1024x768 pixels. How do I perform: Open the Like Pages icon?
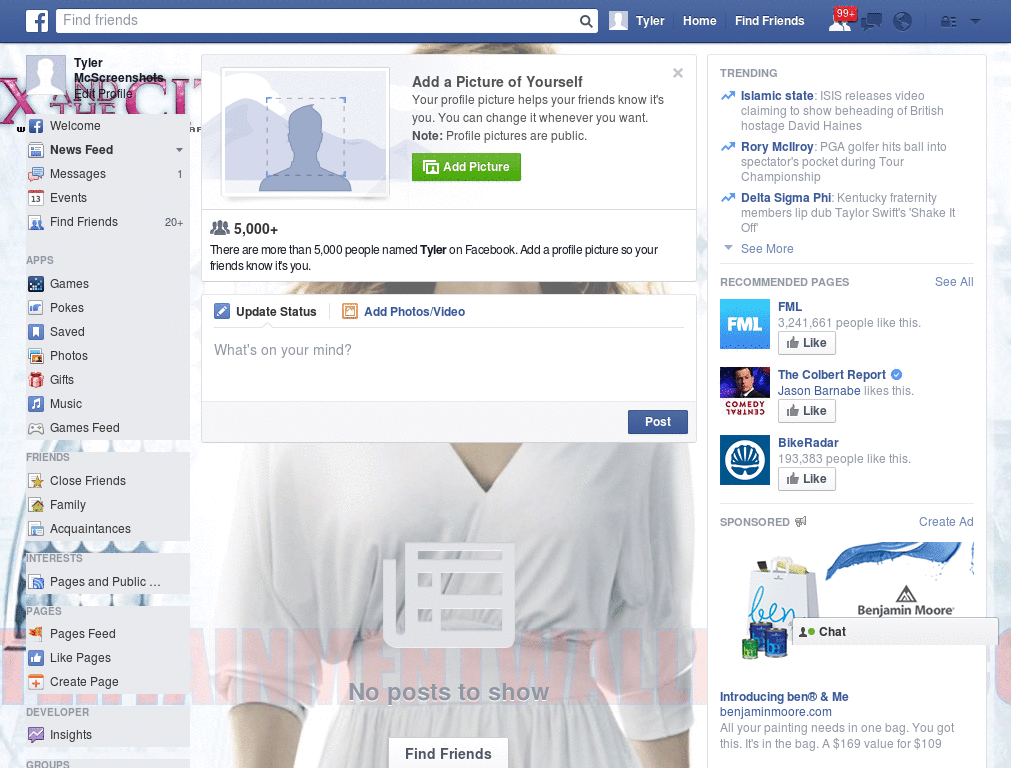pos(36,658)
